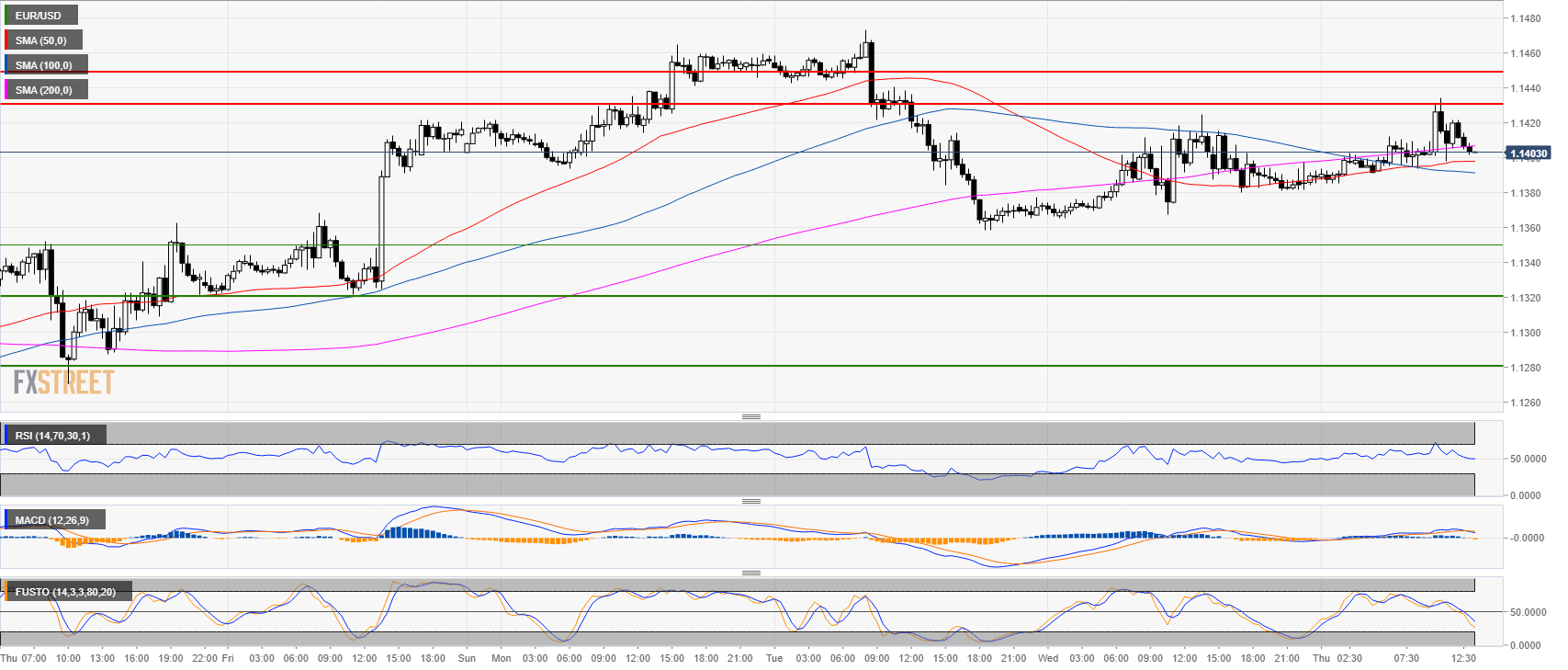Click the RSI (14,70,30,1) indicator label

click(52, 436)
